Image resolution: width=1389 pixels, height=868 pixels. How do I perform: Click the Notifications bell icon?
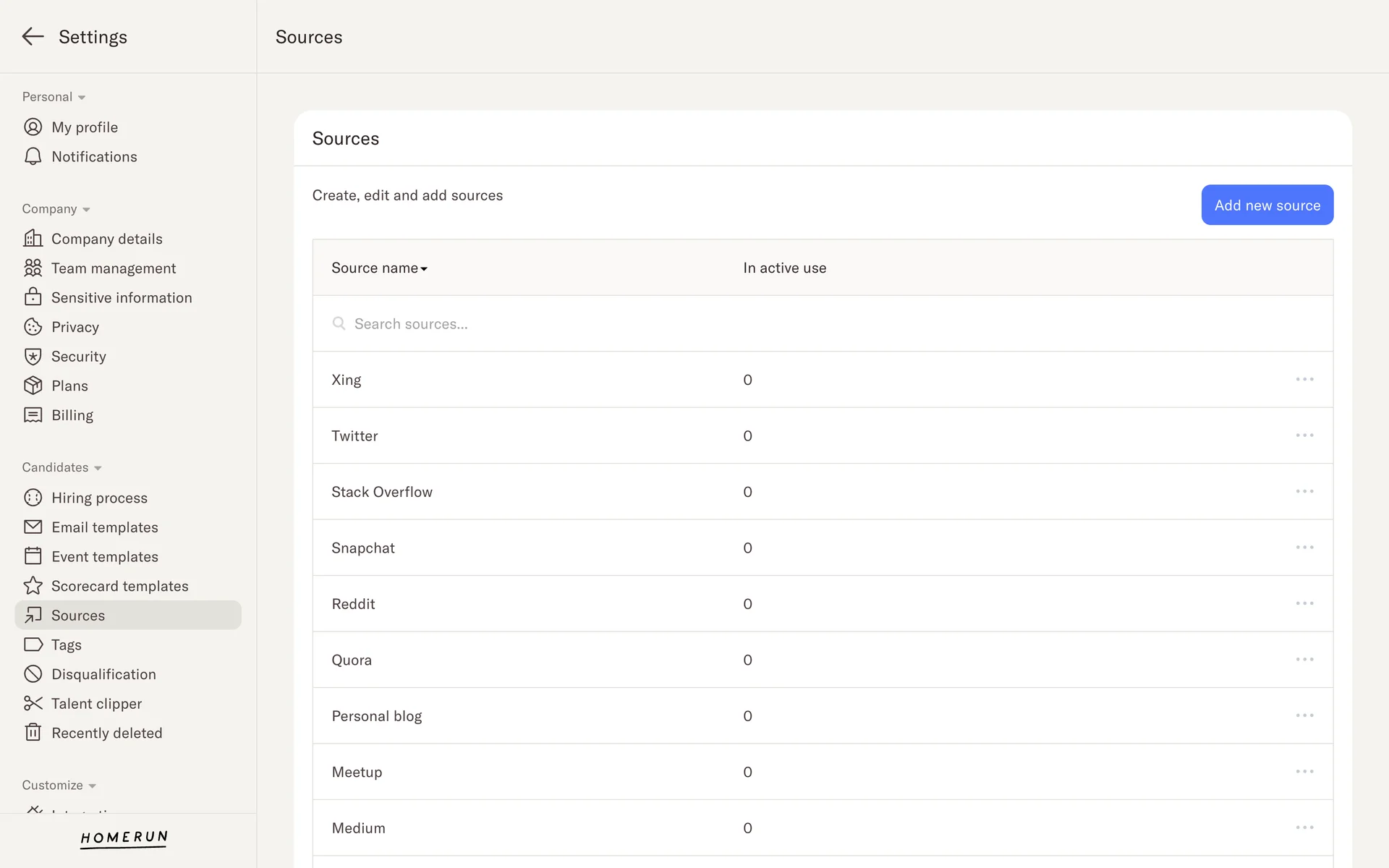[33, 157]
